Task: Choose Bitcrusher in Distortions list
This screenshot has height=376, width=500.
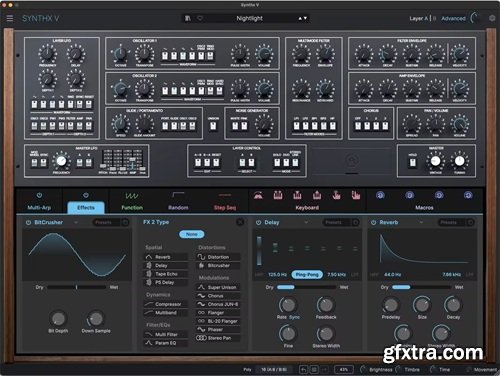Action: click(x=218, y=266)
